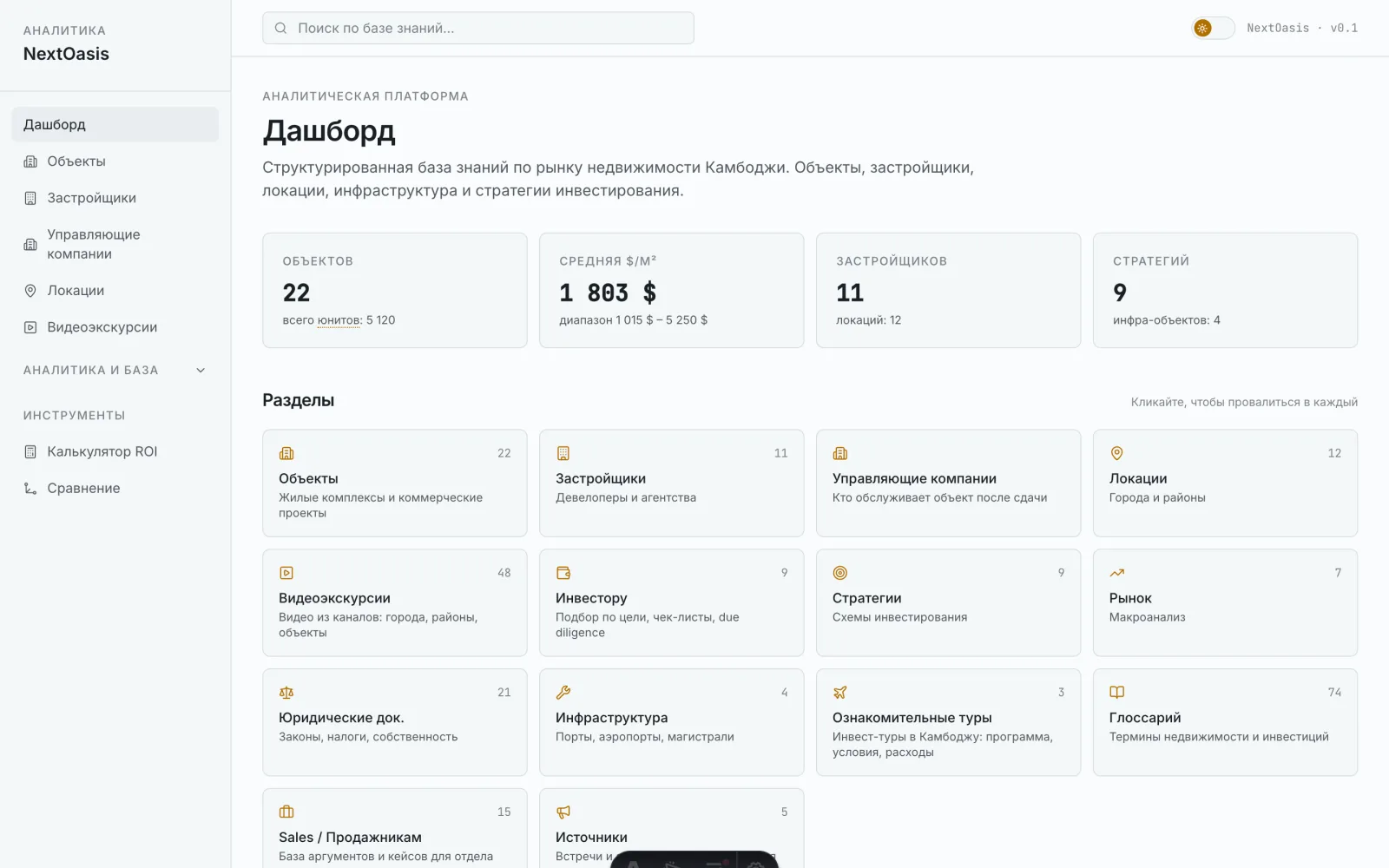Click the Застройщиков 11 stat card
This screenshot has height=868, width=1389.
click(948, 290)
